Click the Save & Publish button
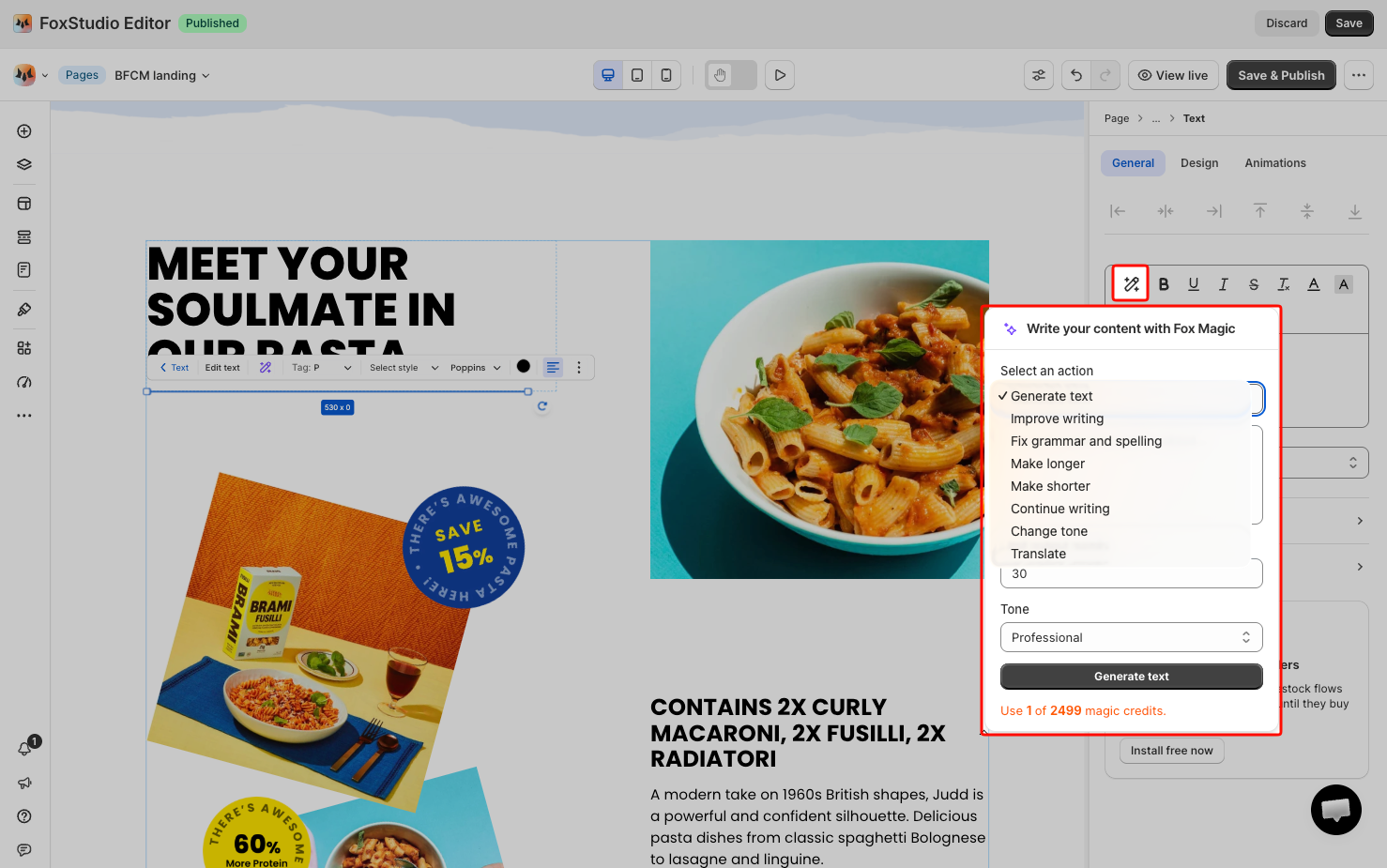The width and height of the screenshot is (1387, 868). (1281, 75)
